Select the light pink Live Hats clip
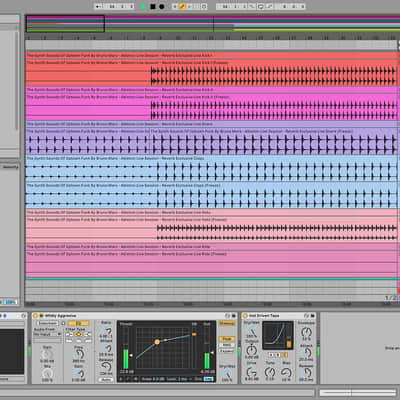Viewport: 400px width, 400px height. point(212,226)
